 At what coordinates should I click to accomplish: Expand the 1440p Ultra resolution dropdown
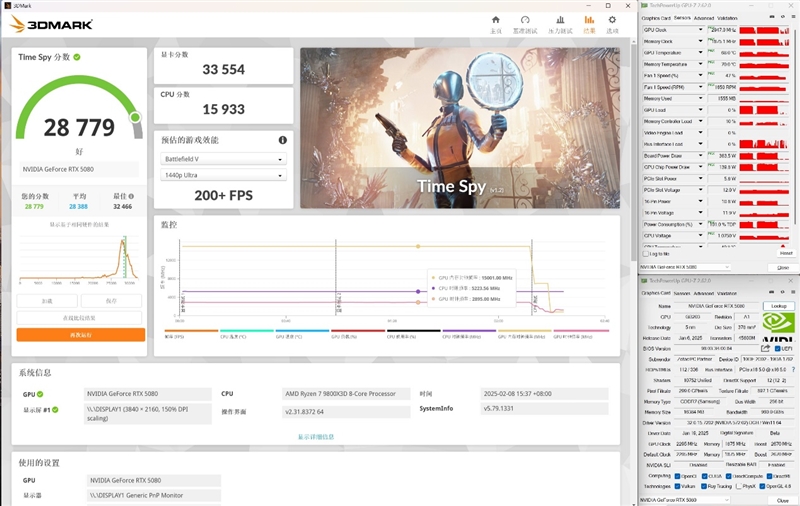click(224, 176)
